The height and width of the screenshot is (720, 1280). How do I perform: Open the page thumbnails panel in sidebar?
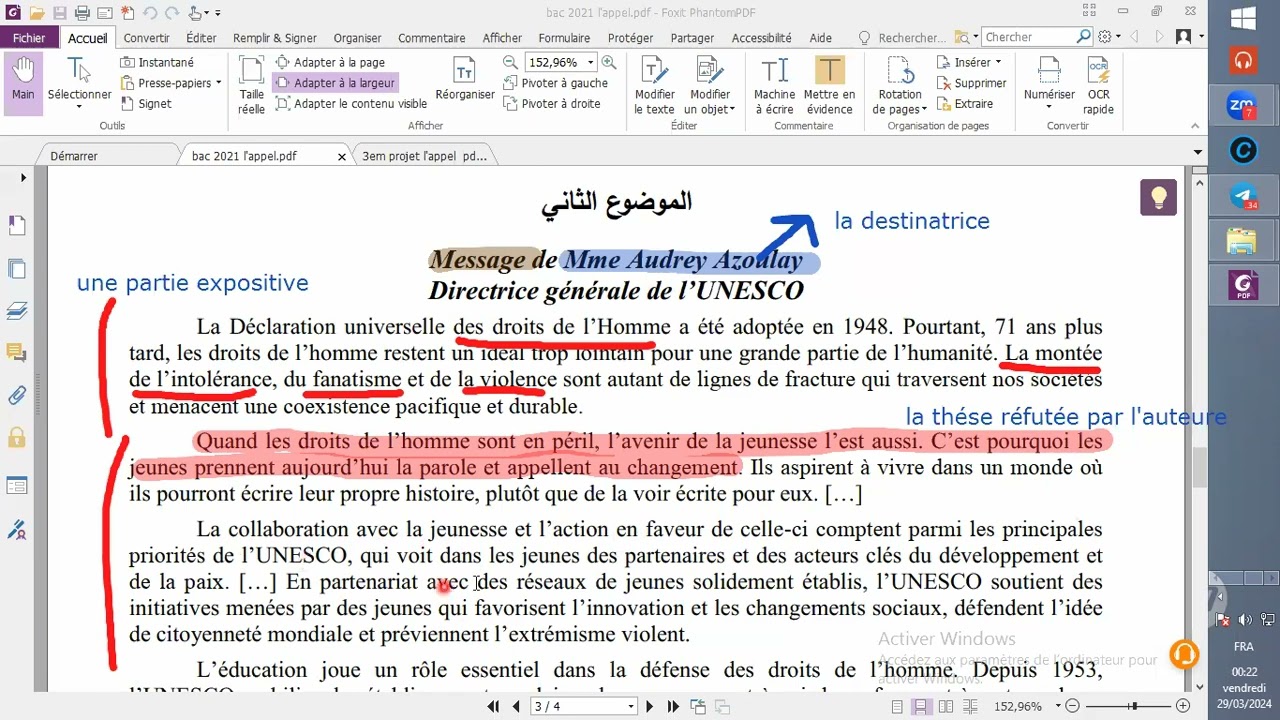tap(16, 227)
